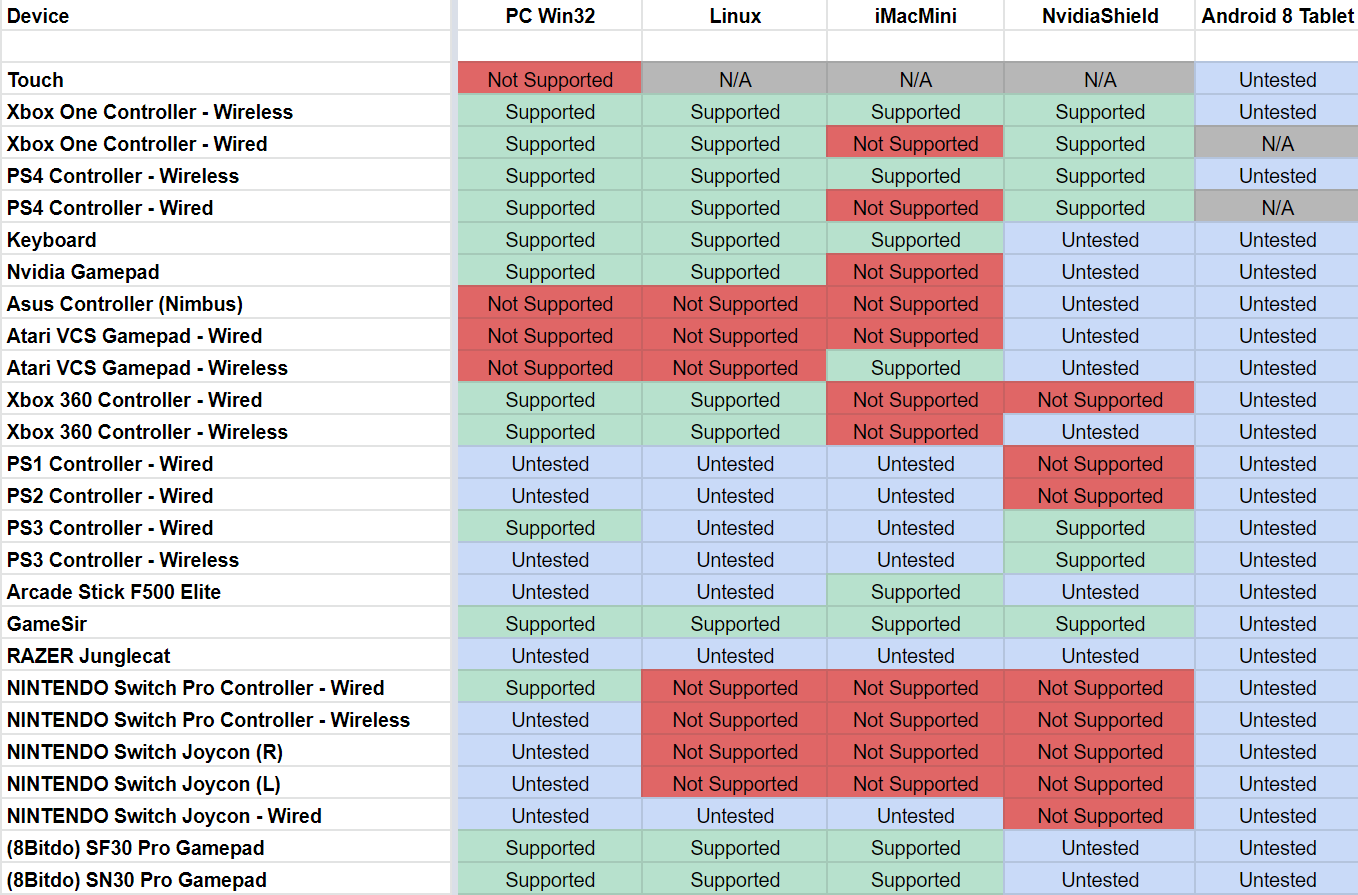Click the PC Win32 column header
This screenshot has width=1358, height=895.
pyautogui.click(x=550, y=16)
